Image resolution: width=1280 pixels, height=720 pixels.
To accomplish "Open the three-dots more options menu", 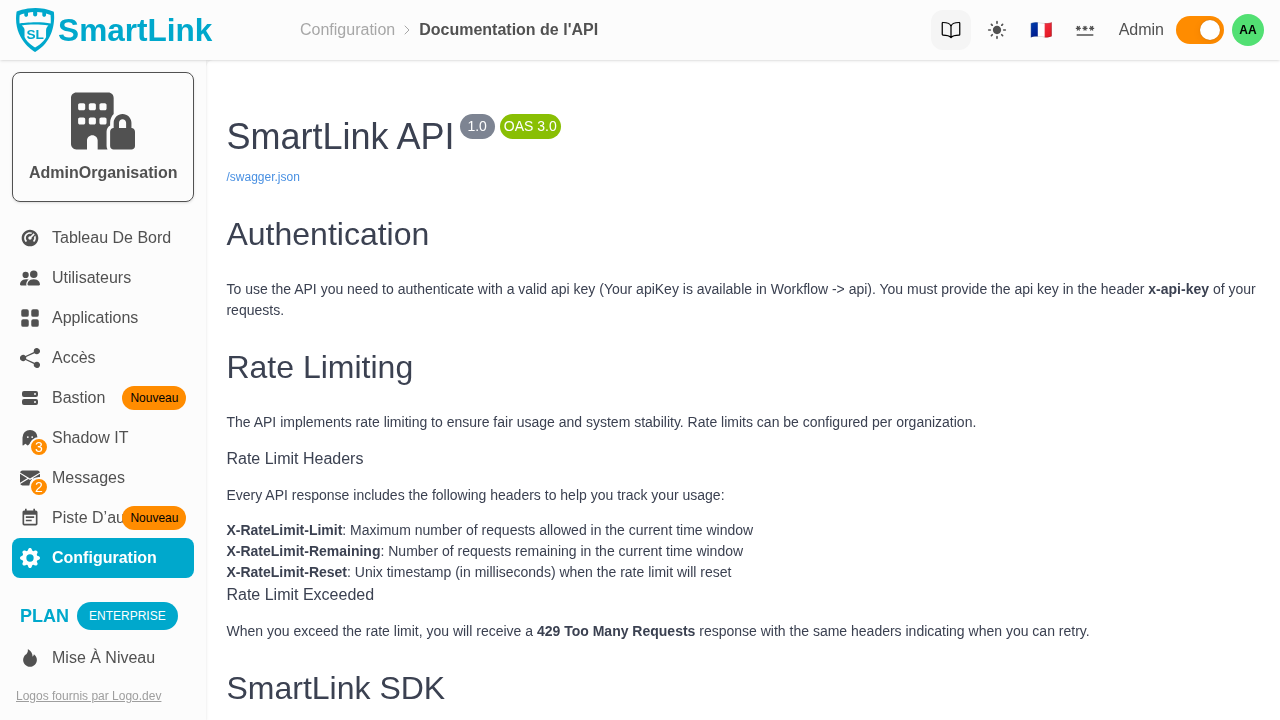I will click(1085, 29).
